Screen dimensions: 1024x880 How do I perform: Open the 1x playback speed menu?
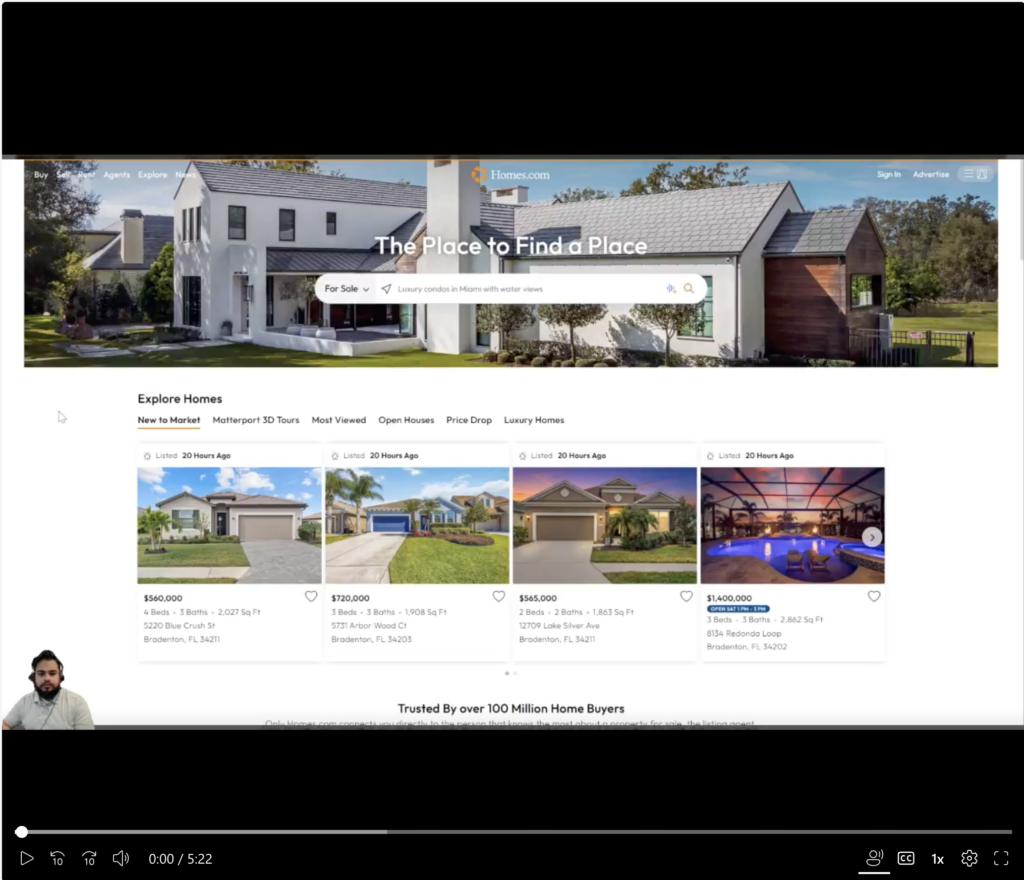tap(937, 858)
